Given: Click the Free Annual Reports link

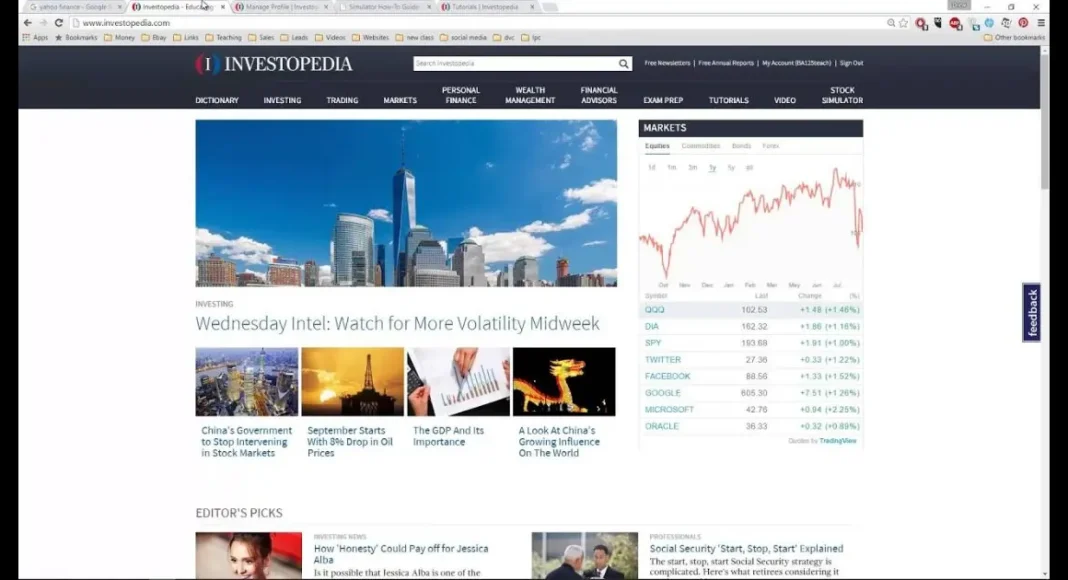Looking at the screenshot, I should click(726, 63).
